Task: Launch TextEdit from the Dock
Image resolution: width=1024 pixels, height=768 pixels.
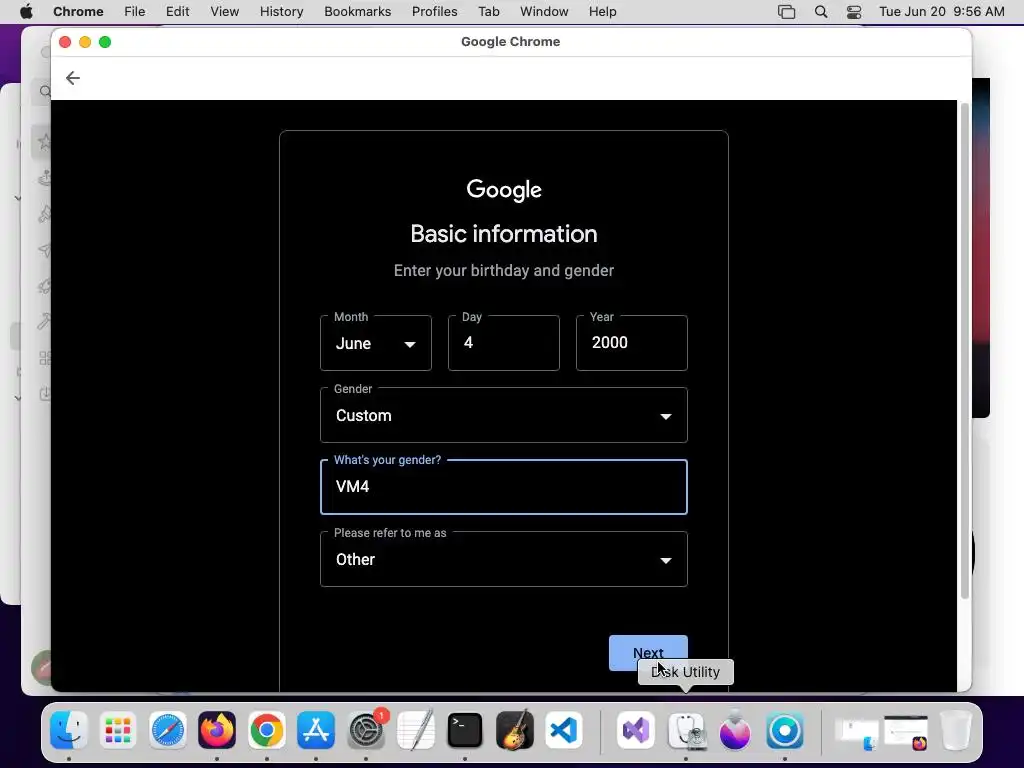Action: tap(415, 730)
